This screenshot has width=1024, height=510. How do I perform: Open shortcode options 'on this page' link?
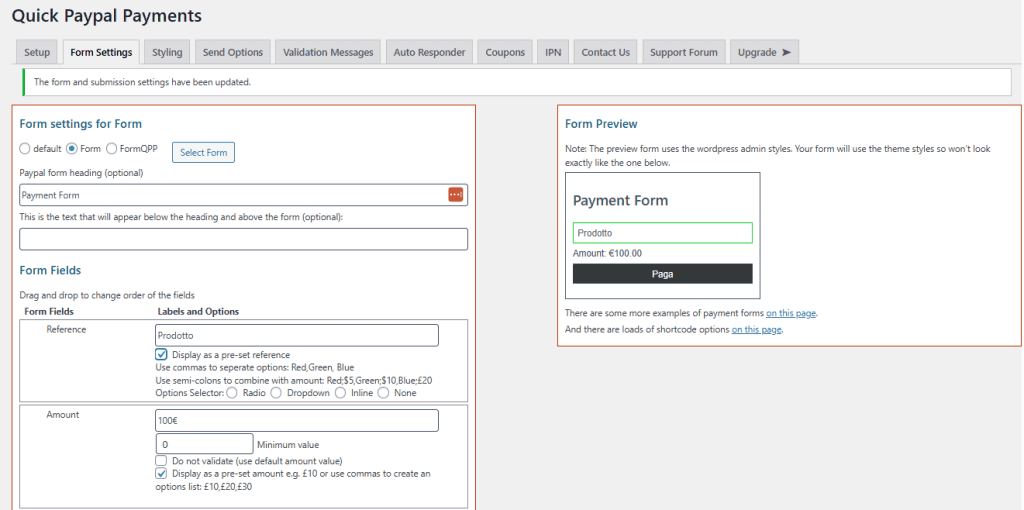click(x=756, y=329)
